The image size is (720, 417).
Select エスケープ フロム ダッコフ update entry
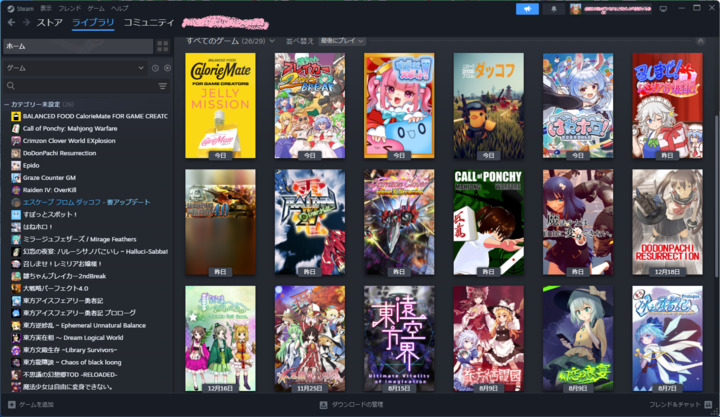[x=81, y=203]
